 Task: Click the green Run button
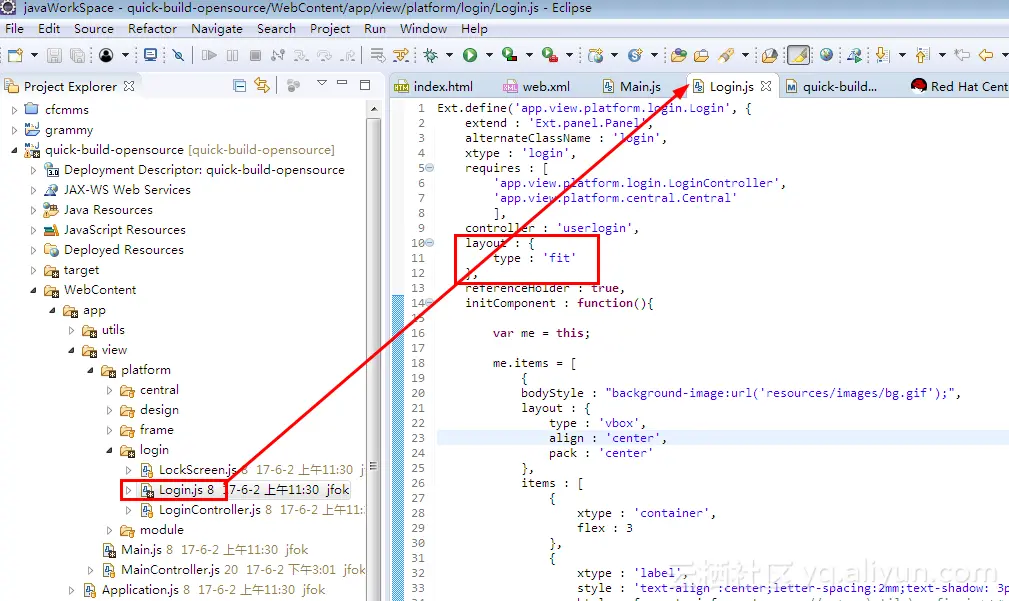[x=470, y=55]
